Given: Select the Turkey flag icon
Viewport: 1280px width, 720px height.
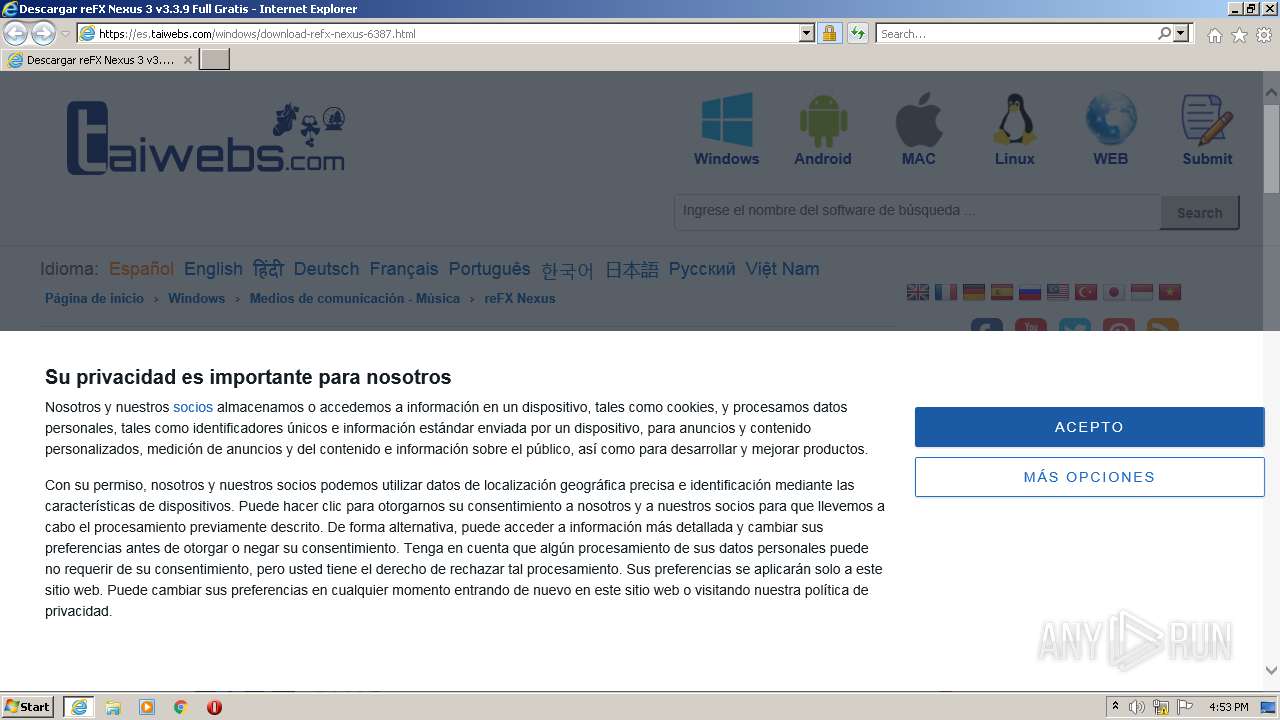Looking at the screenshot, I should 1086,292.
